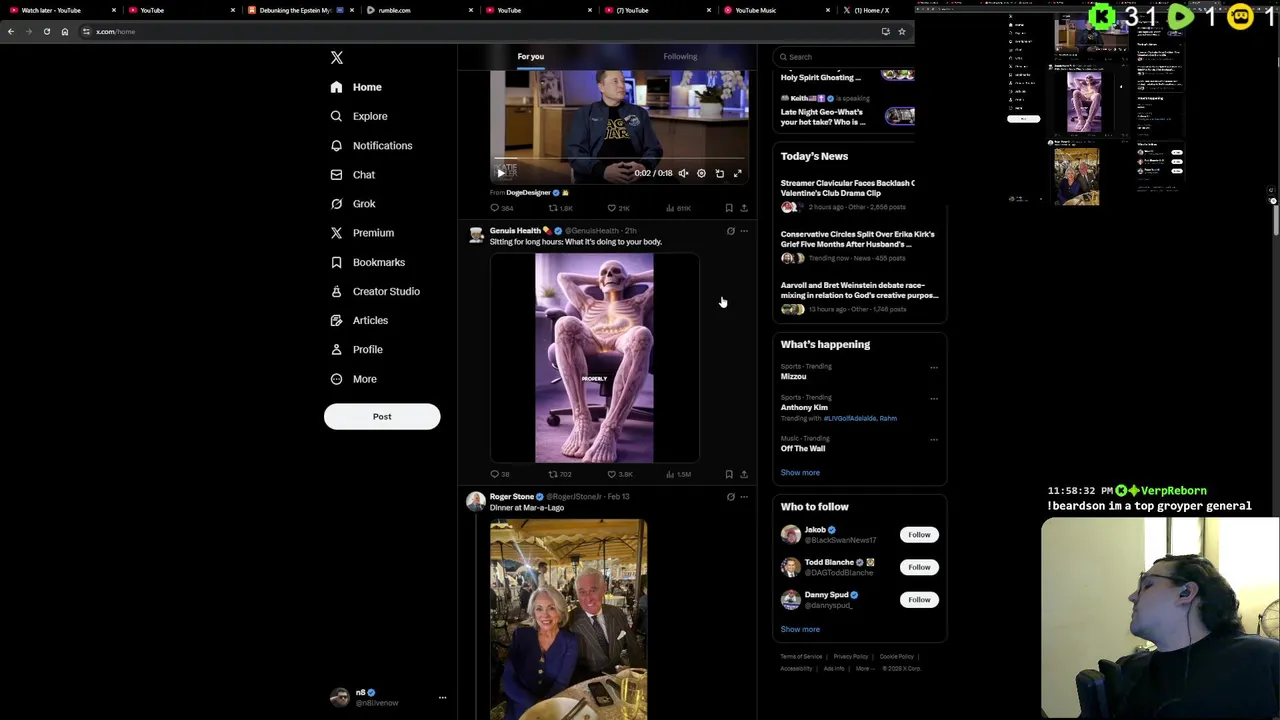Follow Jakob
Viewport: 1280px width, 720px height.
pos(919,535)
